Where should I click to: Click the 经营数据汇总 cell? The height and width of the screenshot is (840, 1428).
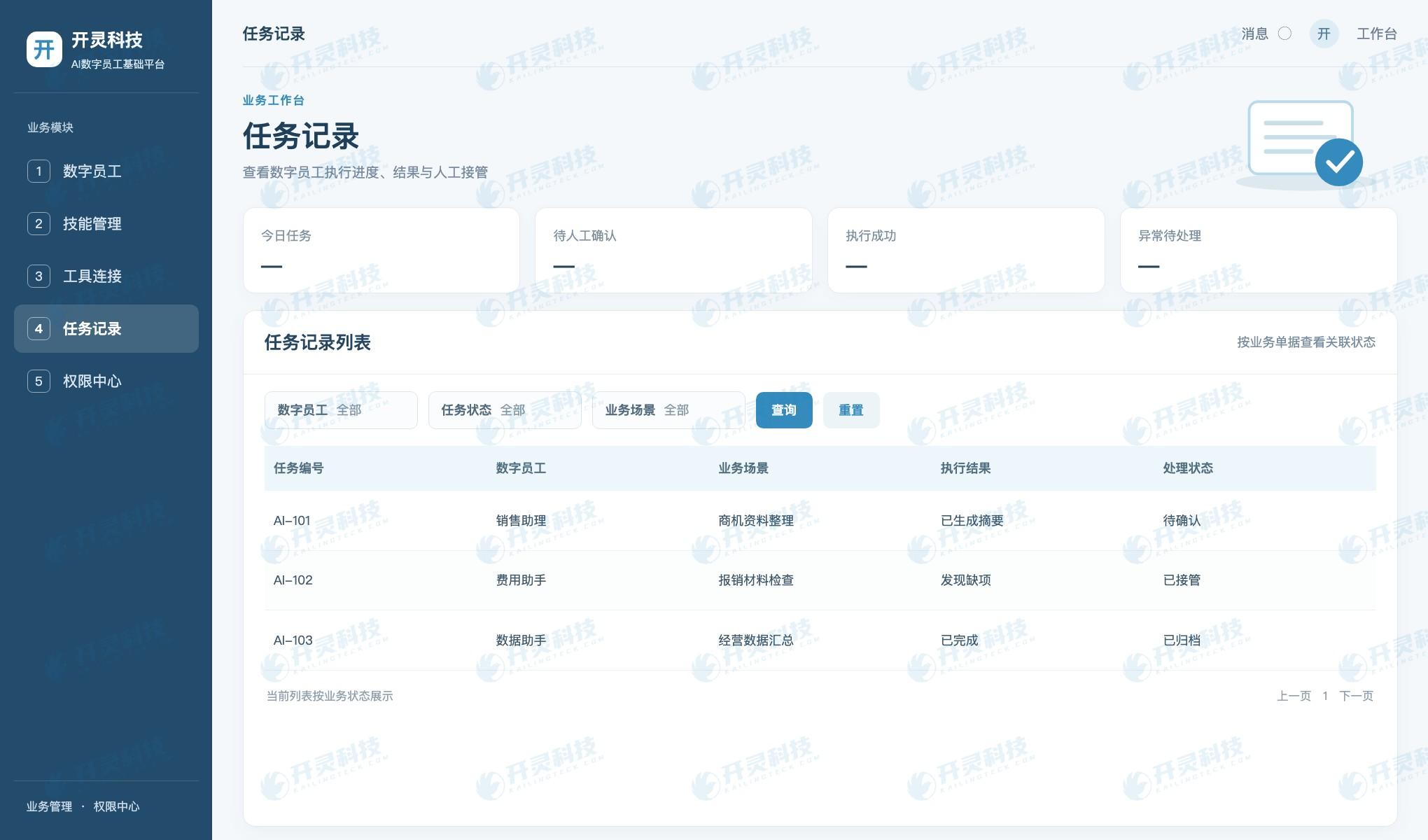[x=756, y=640]
